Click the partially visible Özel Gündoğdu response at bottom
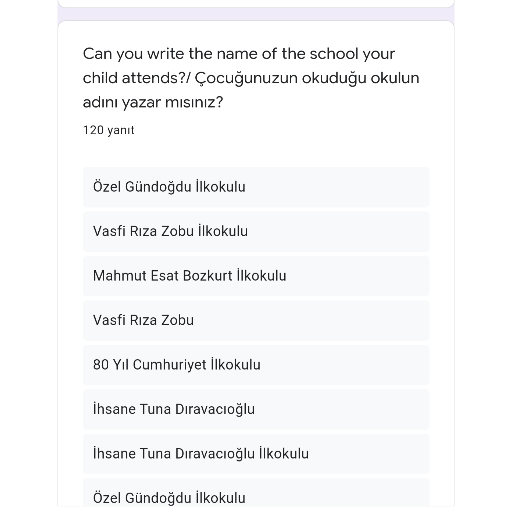The image size is (512, 512). coord(256,495)
